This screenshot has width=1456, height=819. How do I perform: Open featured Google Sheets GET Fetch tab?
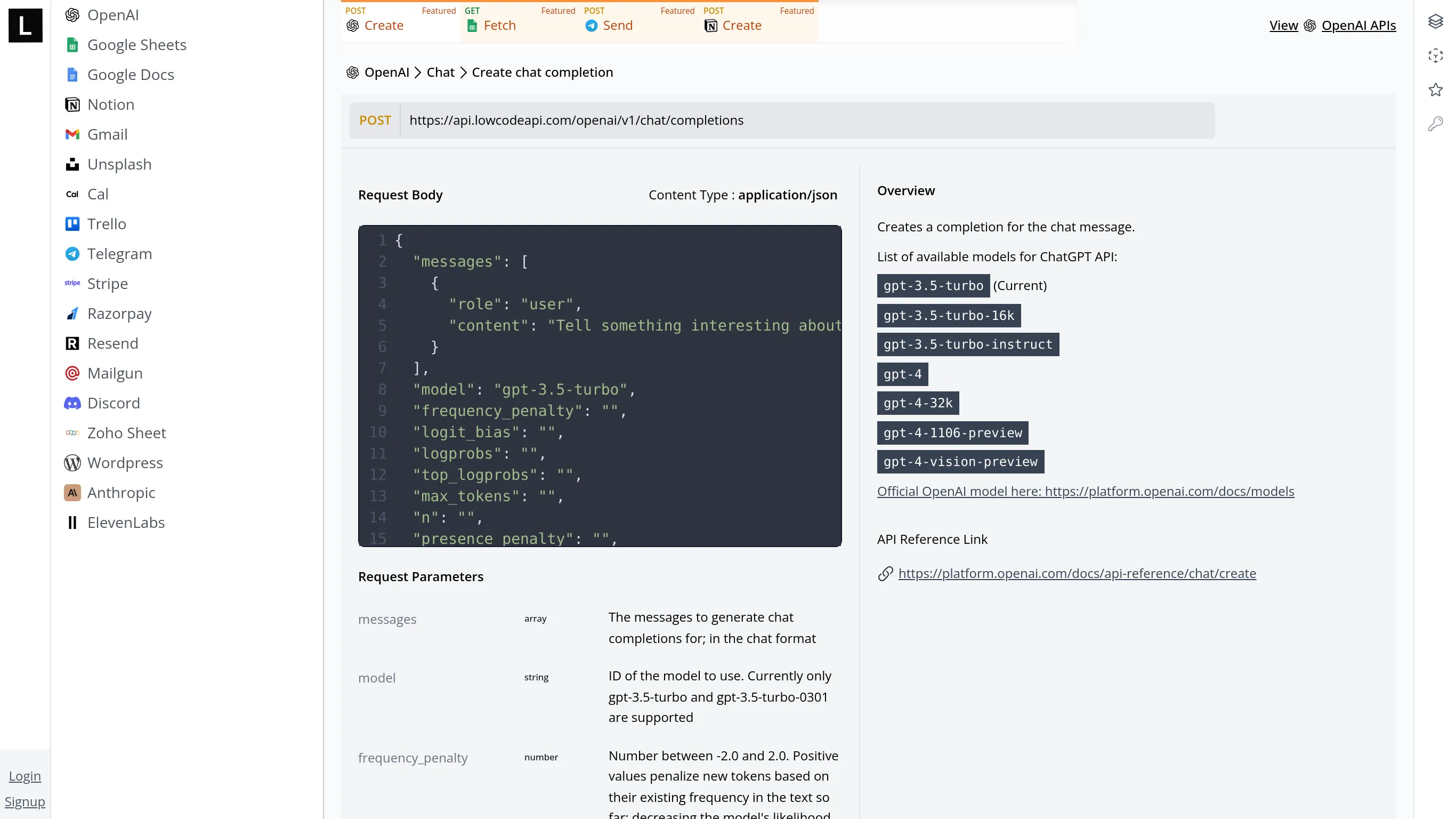pos(520,21)
